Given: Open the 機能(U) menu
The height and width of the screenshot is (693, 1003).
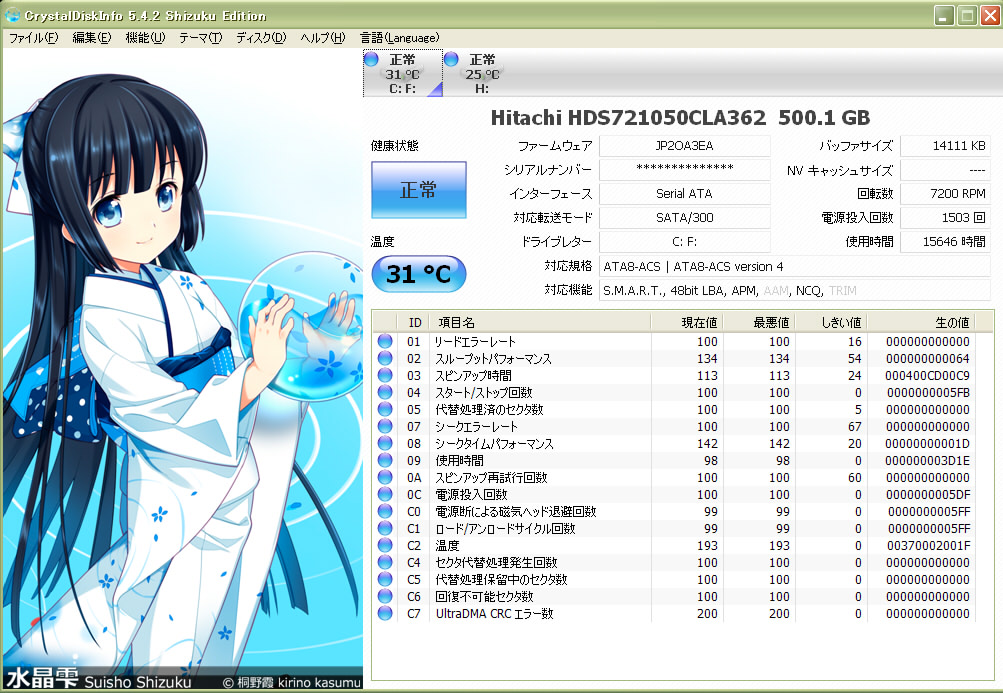Looking at the screenshot, I should pyautogui.click(x=145, y=38).
